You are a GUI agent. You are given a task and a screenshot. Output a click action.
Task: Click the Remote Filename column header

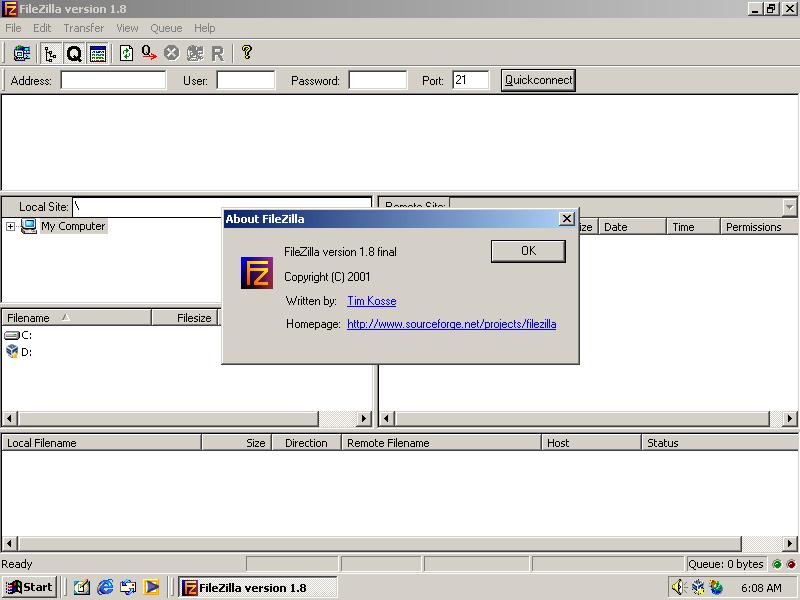click(x=441, y=443)
